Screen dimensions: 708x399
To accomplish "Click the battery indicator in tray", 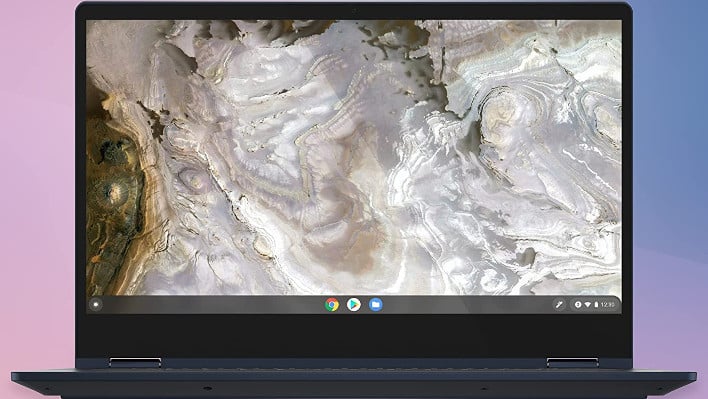I will 596,305.
